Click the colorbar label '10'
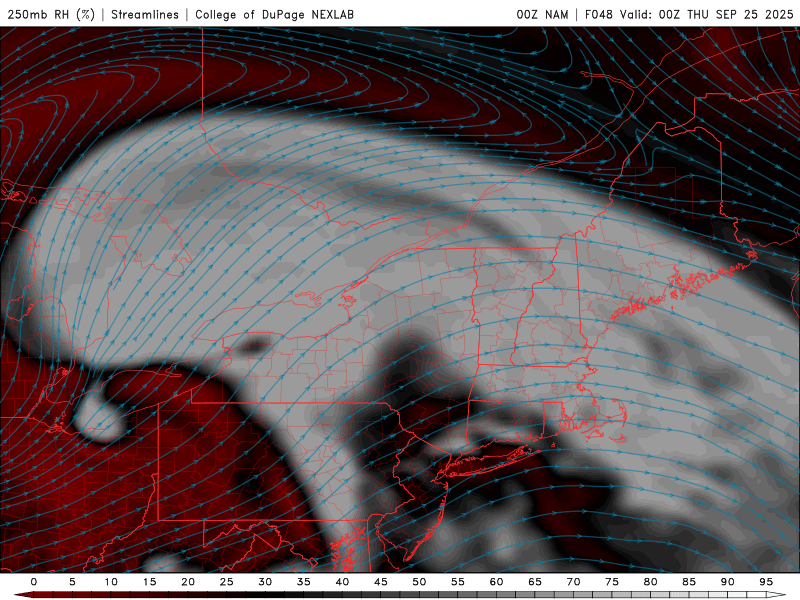 pos(111,582)
